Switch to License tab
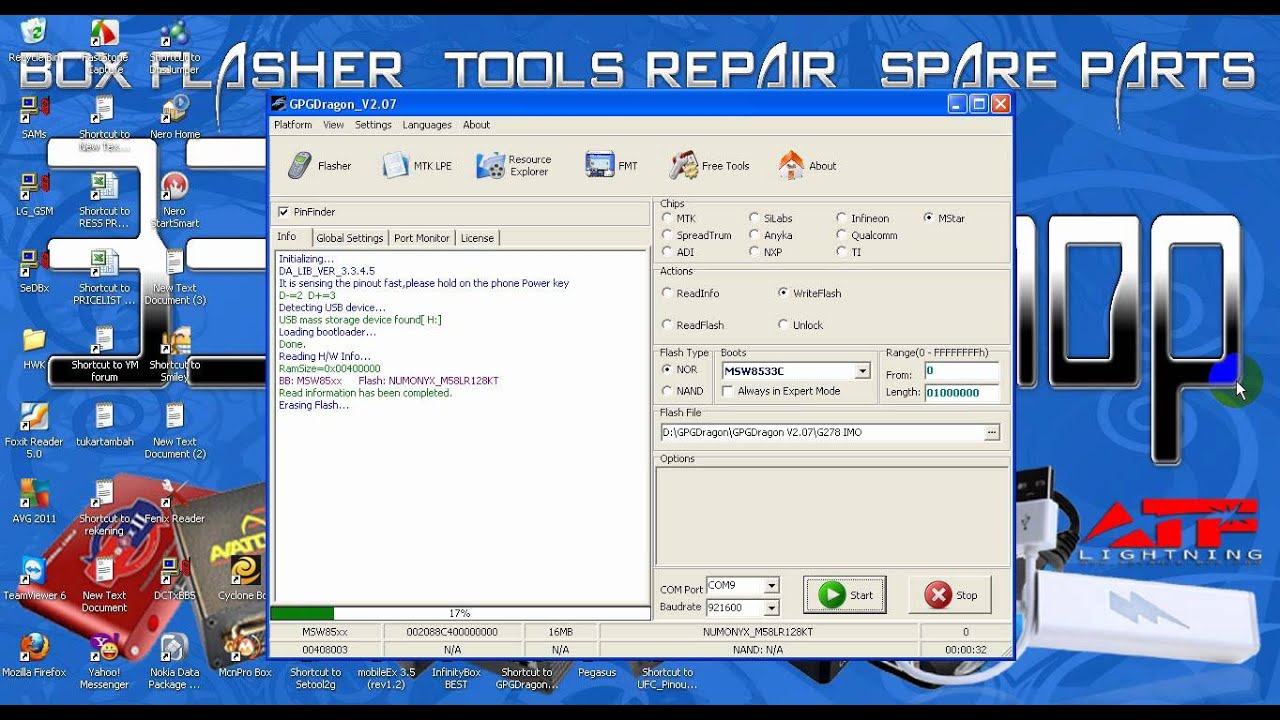Viewport: 1280px width, 720px height. tap(477, 238)
